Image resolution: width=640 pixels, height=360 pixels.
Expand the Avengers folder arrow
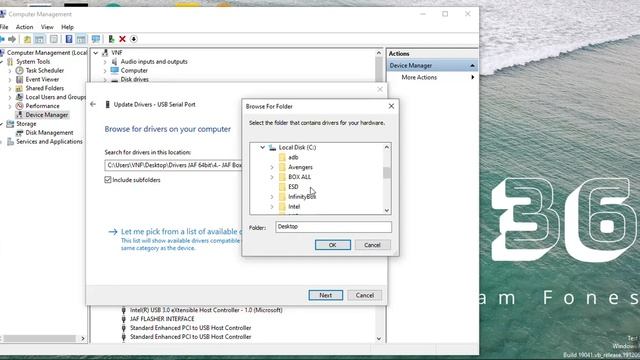272,167
